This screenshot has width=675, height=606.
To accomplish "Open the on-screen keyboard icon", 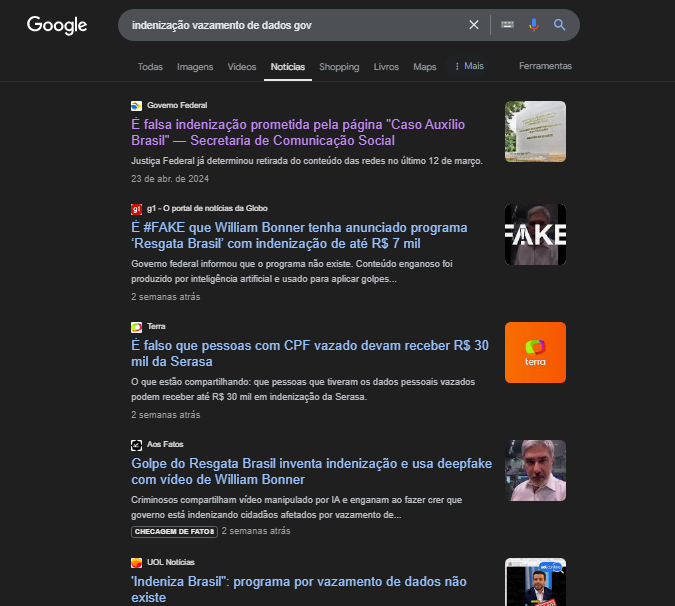I will click(508, 25).
